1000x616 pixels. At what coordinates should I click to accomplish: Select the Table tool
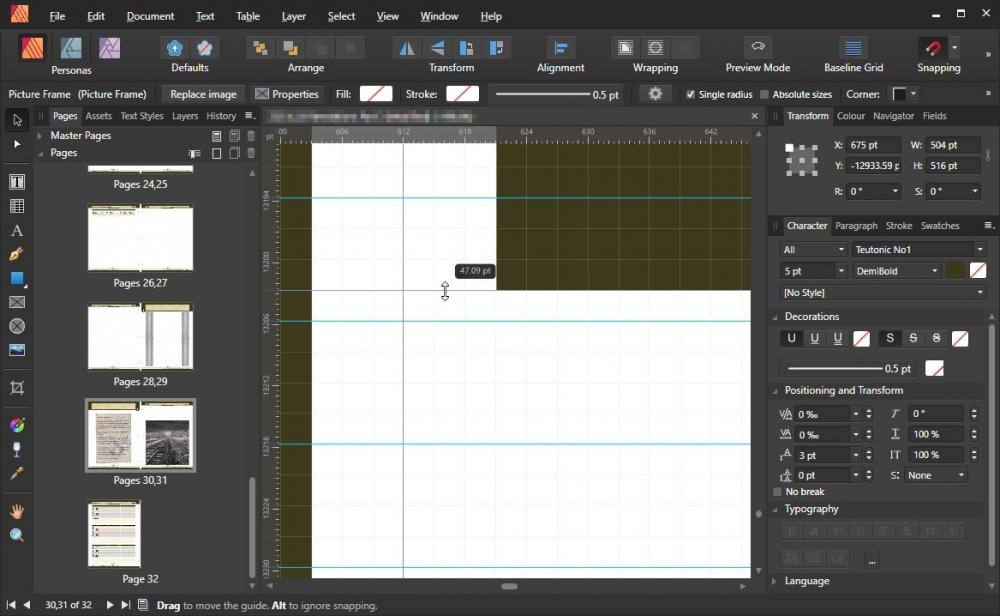(x=17, y=207)
